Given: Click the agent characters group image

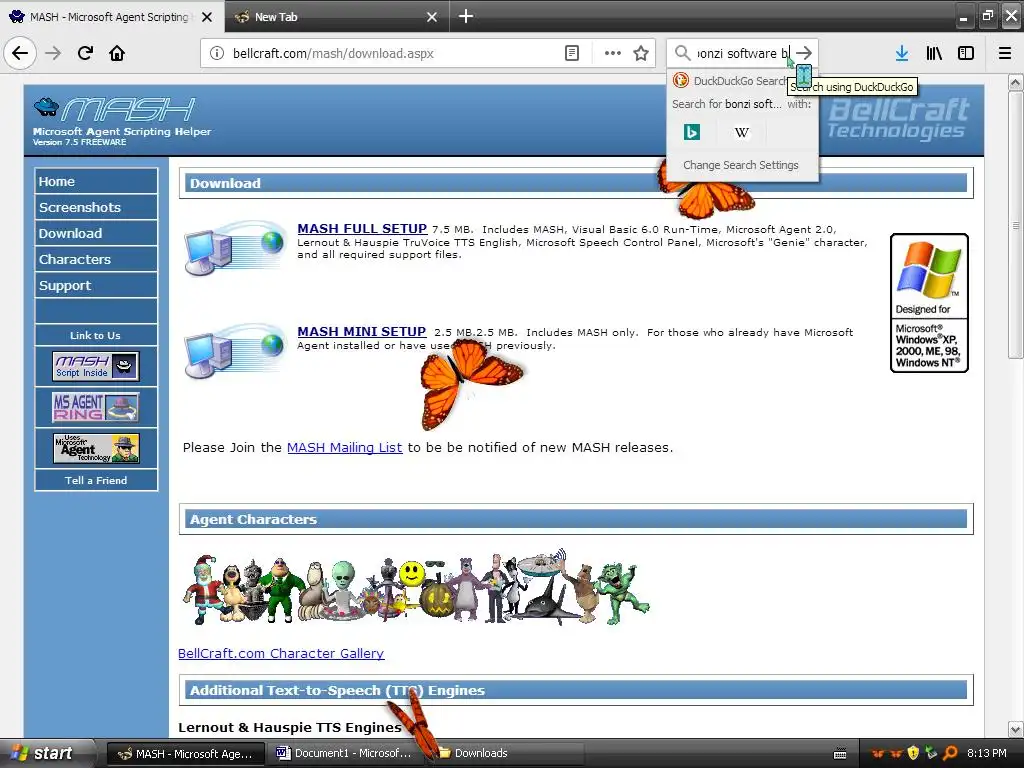Looking at the screenshot, I should (416, 588).
